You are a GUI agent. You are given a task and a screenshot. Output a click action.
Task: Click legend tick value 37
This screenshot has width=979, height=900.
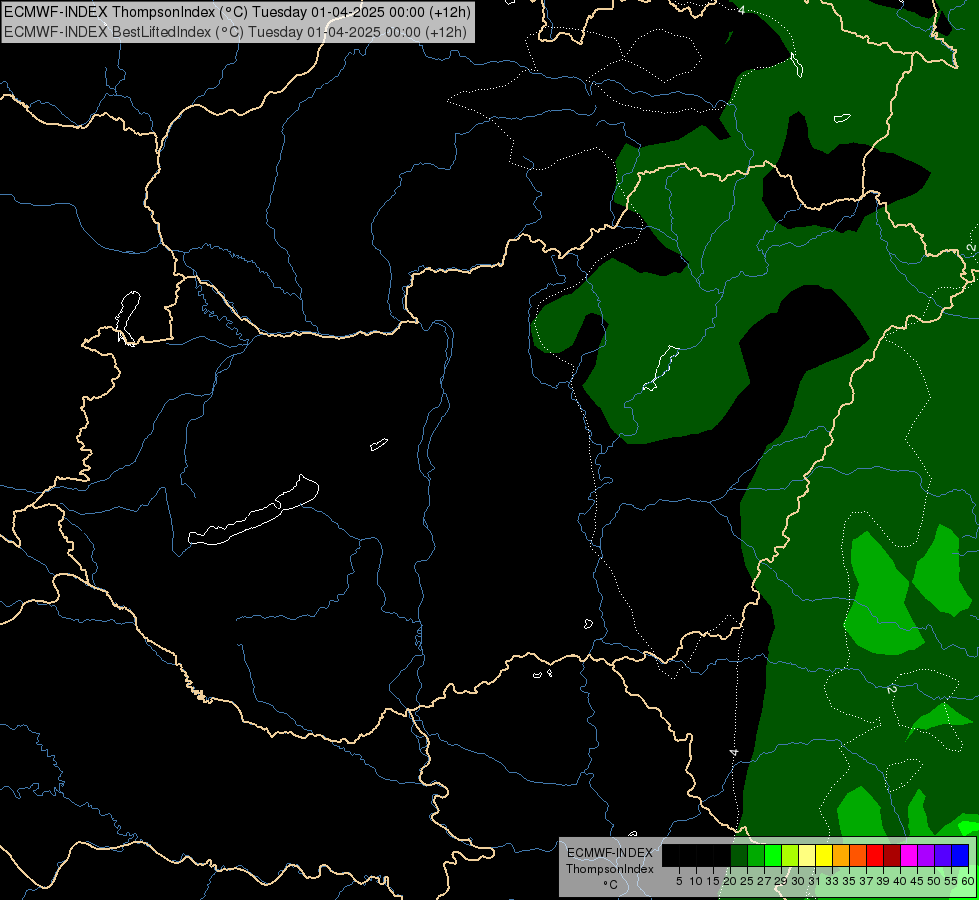click(866, 881)
